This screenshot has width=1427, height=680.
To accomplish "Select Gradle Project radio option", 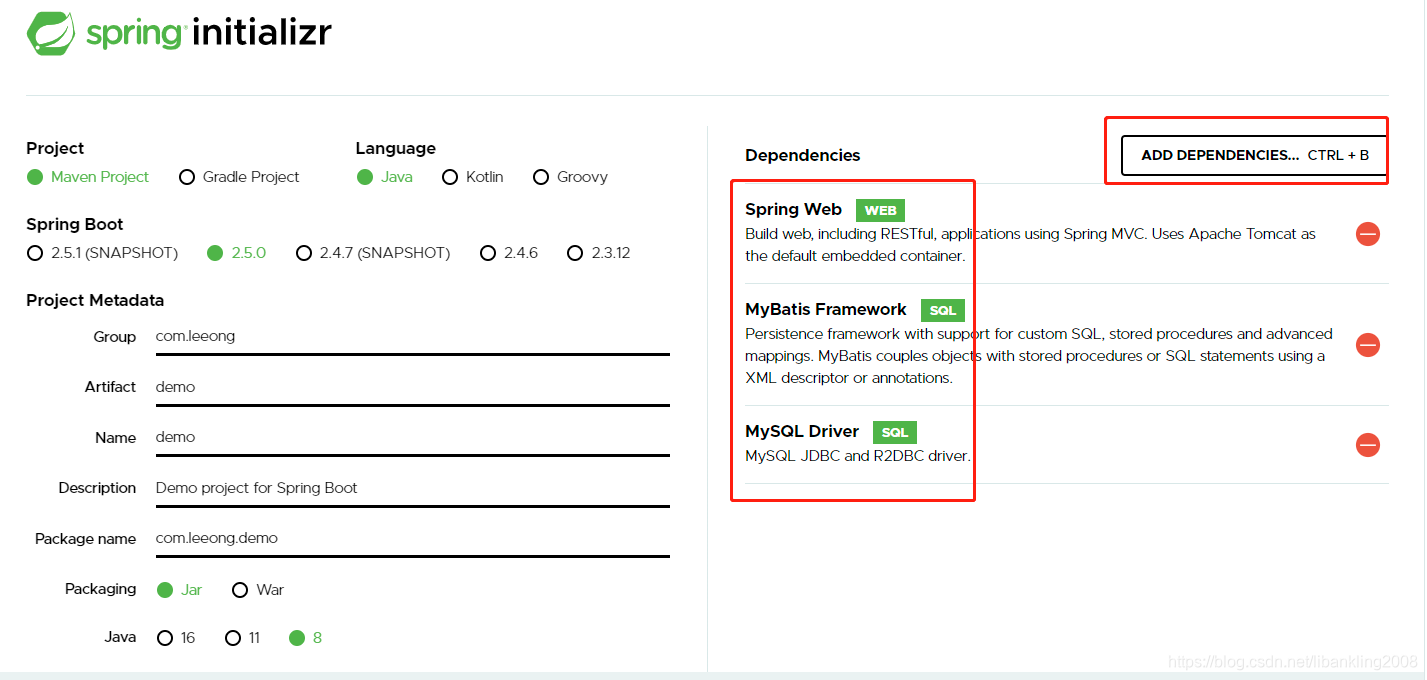I will [239, 177].
